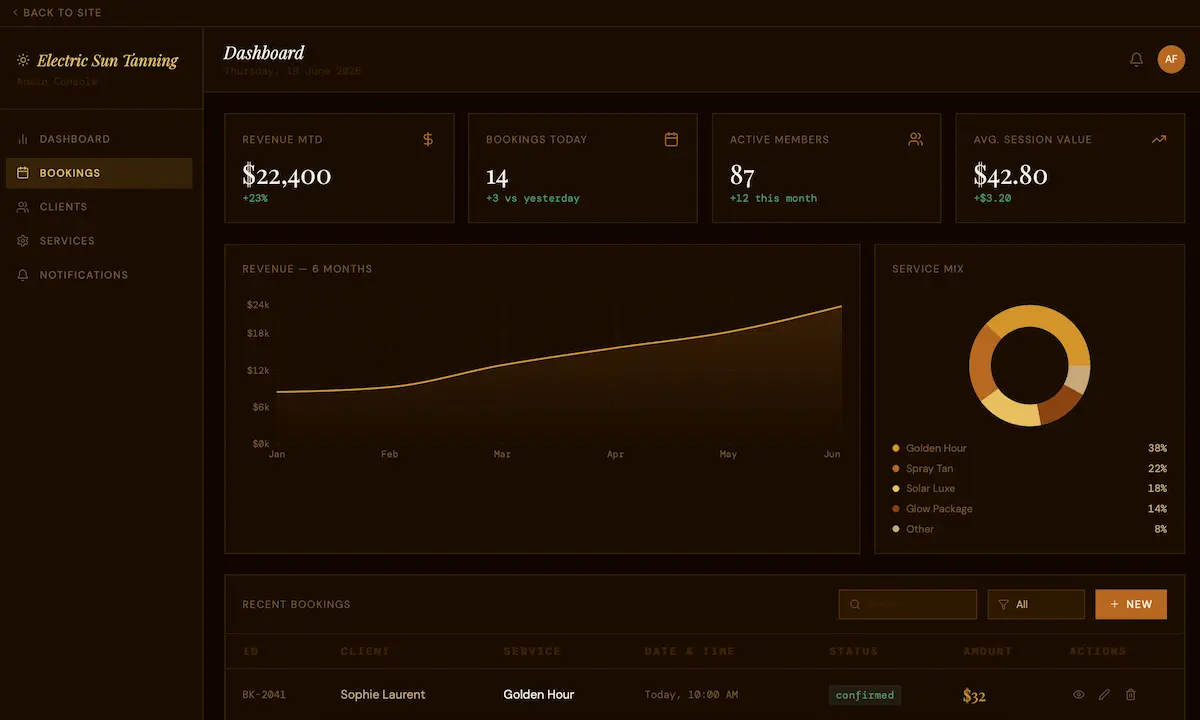Open the Bookings menu item
The width and height of the screenshot is (1200, 720).
coord(99,173)
